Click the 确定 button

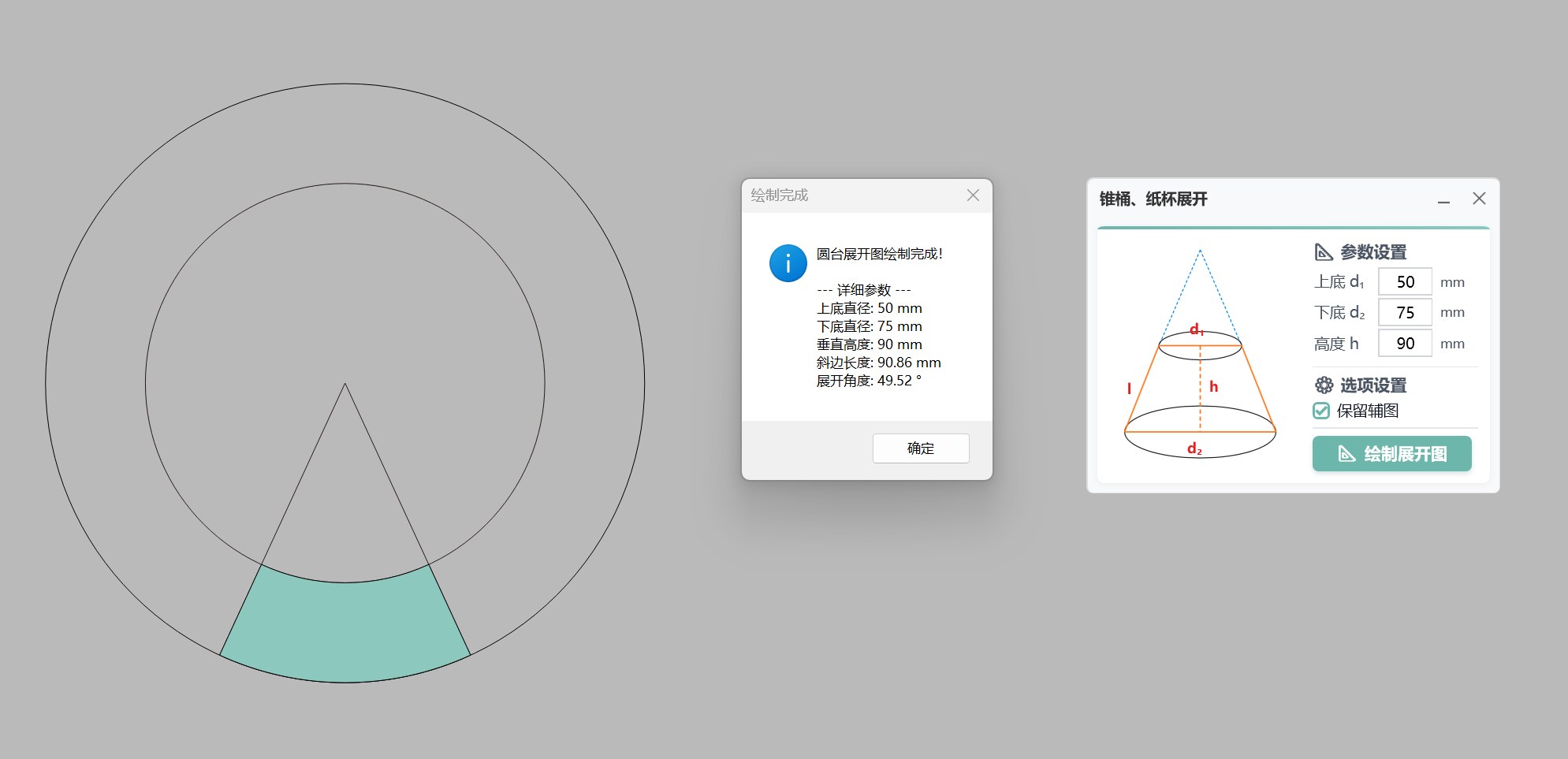(921, 448)
